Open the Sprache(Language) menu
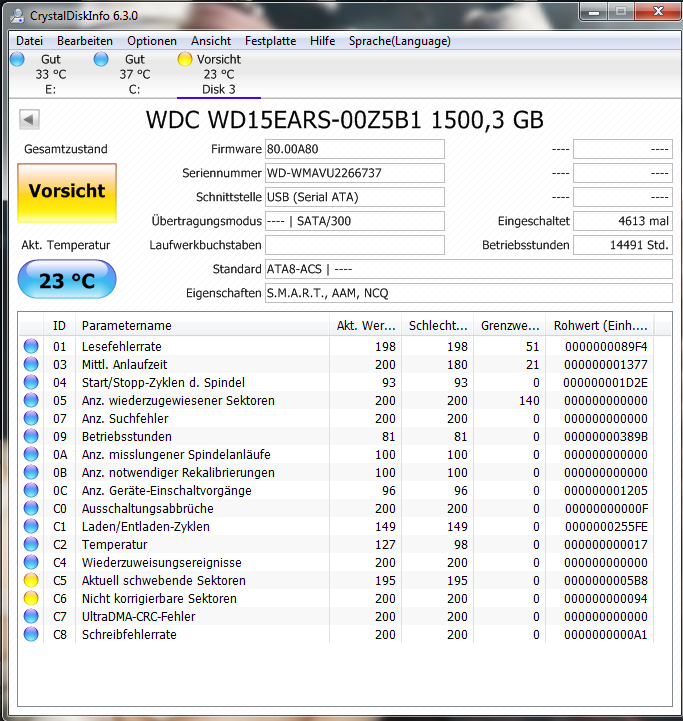 point(400,41)
